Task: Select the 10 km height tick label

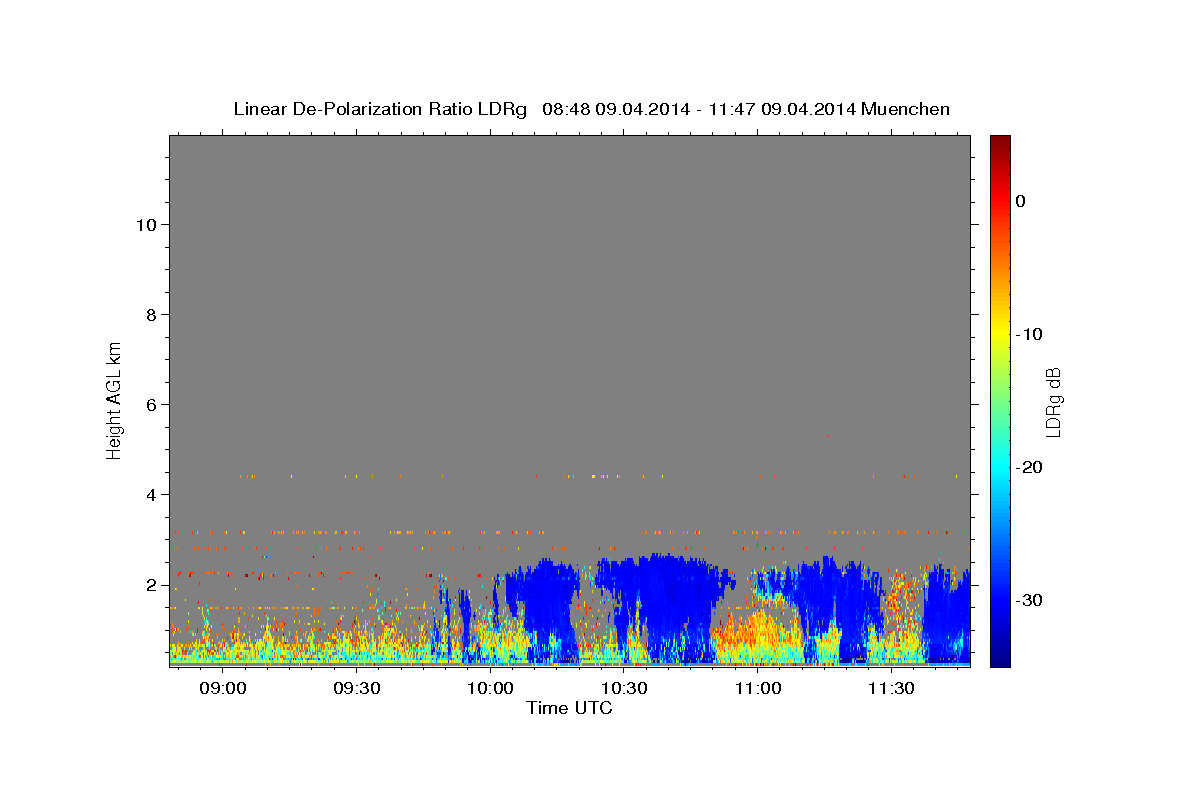Action: (145, 224)
